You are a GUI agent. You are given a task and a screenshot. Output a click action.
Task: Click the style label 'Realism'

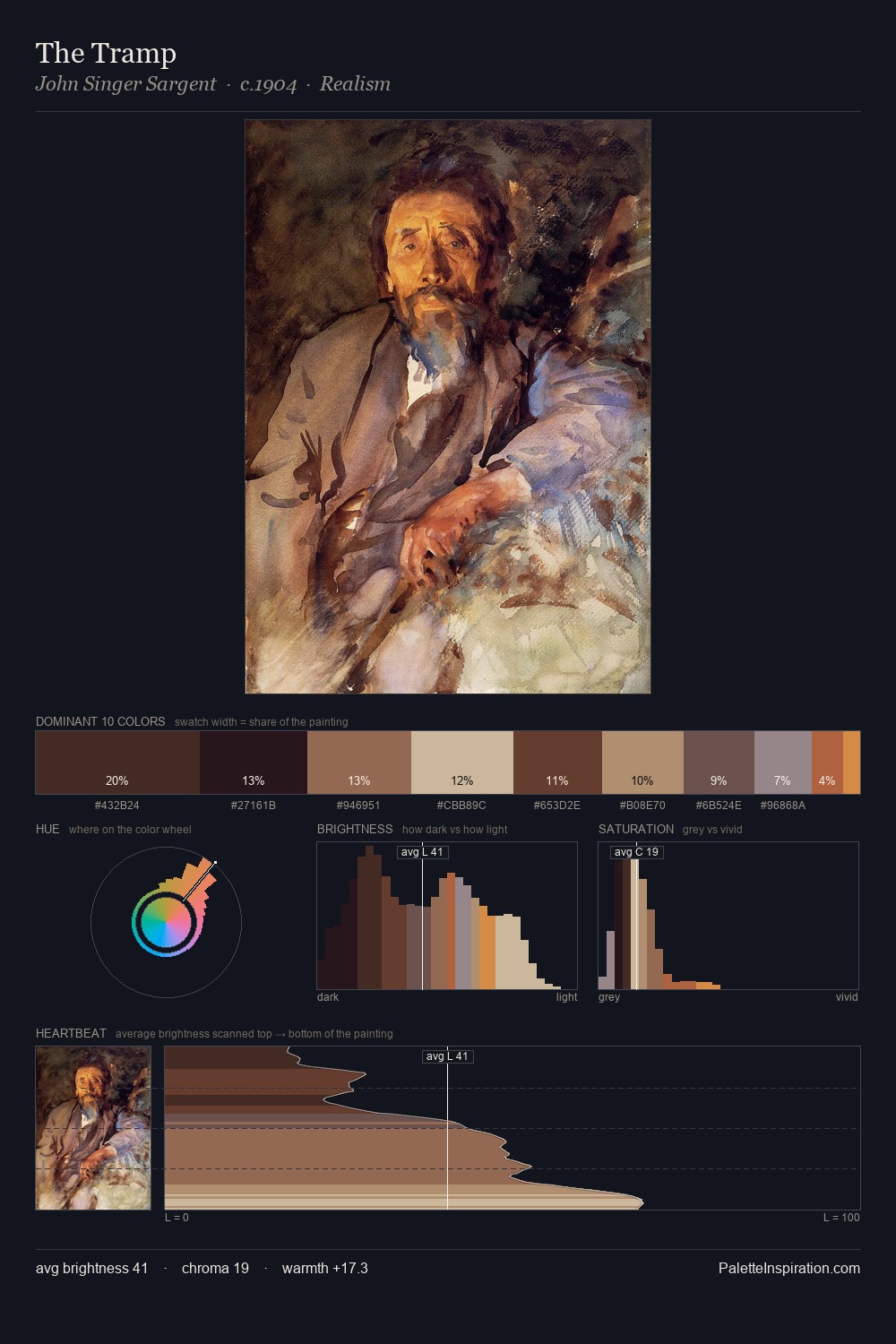355,84
